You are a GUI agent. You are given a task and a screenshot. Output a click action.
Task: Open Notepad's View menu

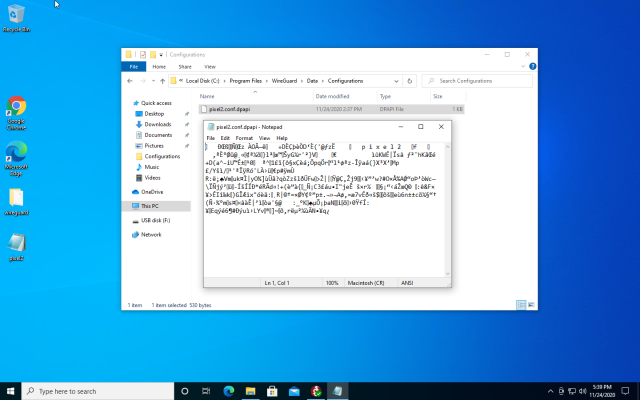coord(264,138)
